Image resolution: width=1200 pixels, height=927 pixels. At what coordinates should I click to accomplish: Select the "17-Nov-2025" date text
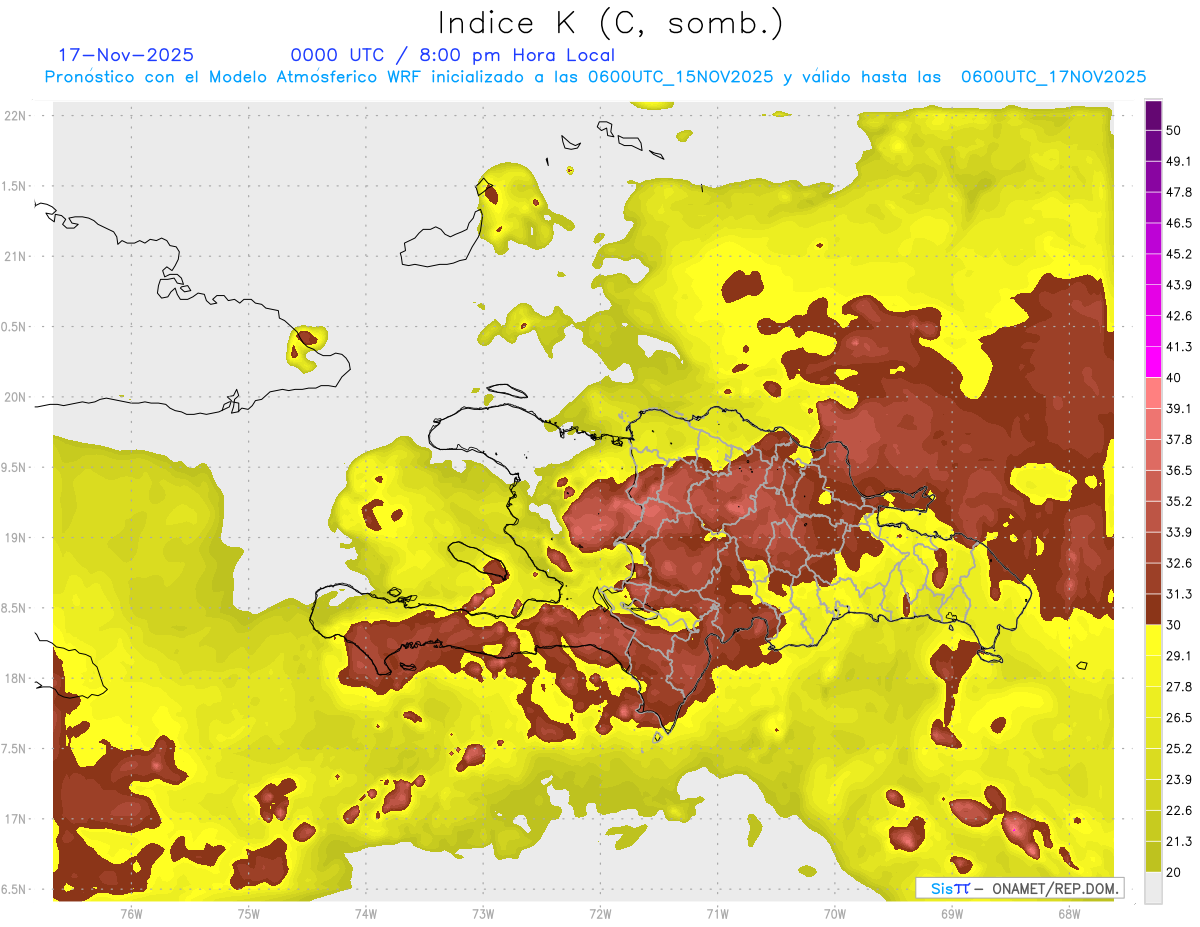(126, 55)
